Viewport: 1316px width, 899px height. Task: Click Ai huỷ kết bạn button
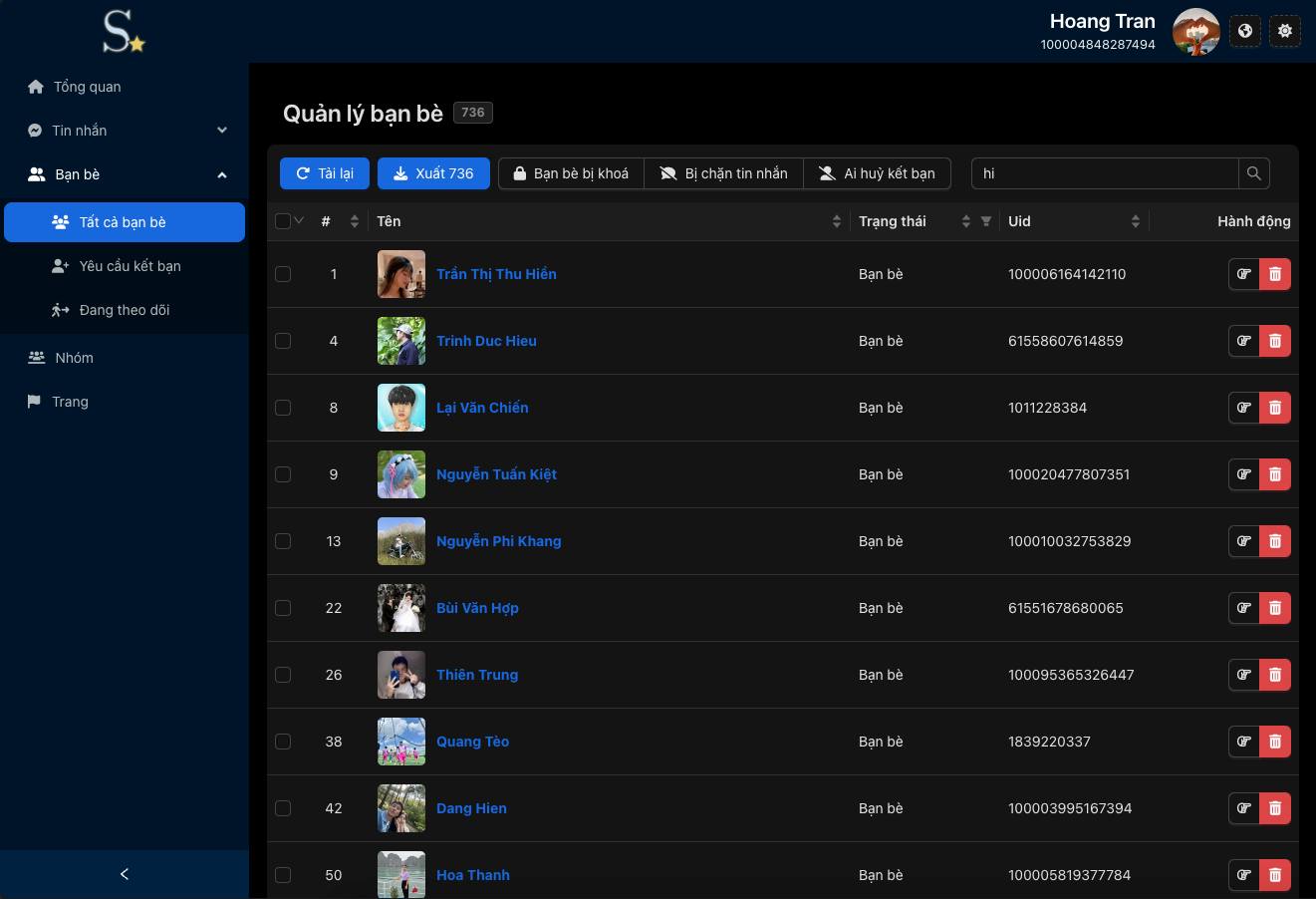878,173
